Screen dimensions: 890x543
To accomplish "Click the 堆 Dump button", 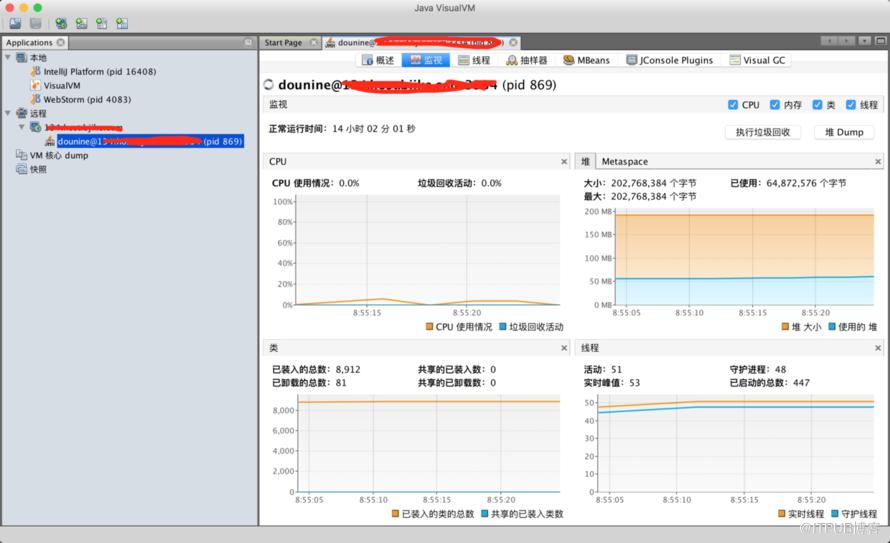I will click(x=844, y=132).
